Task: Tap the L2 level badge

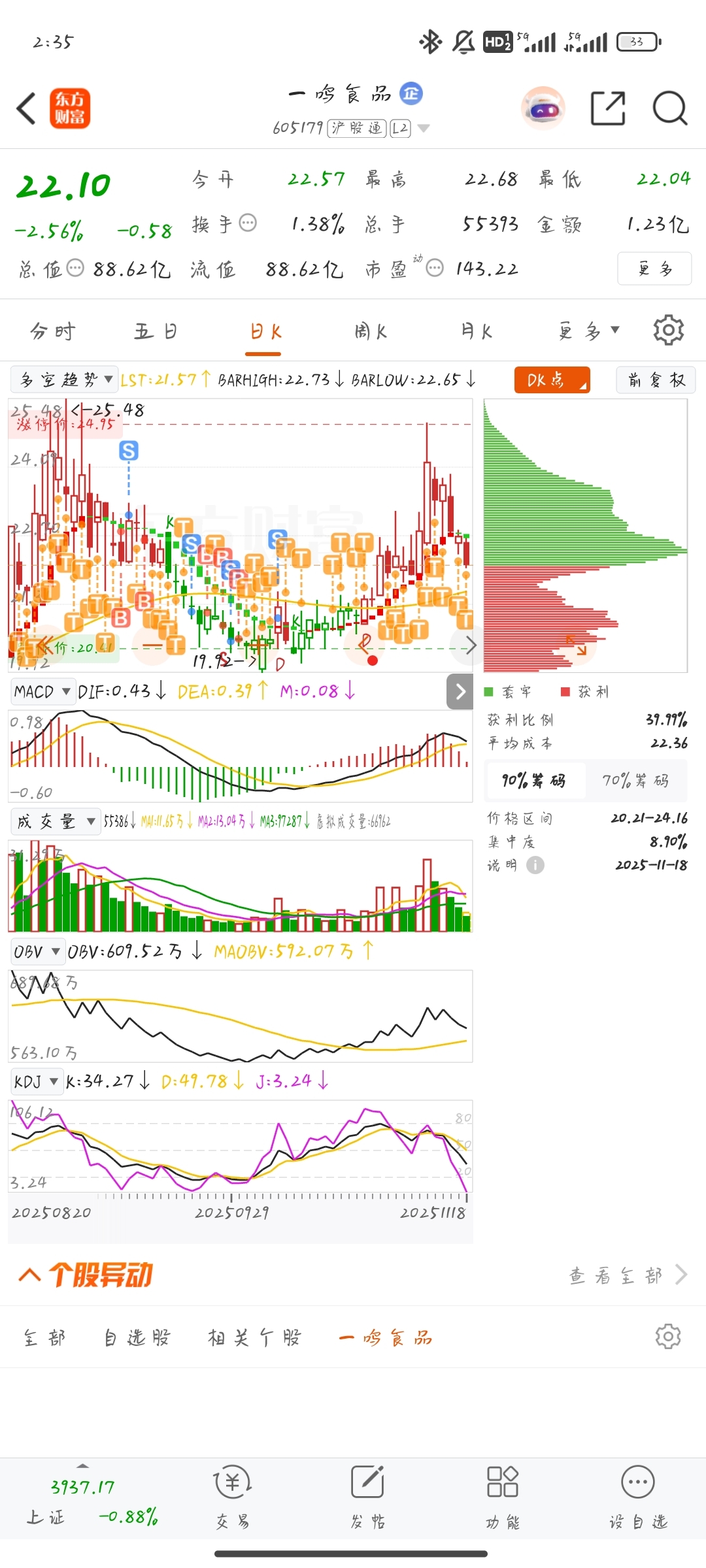Action: (400, 128)
